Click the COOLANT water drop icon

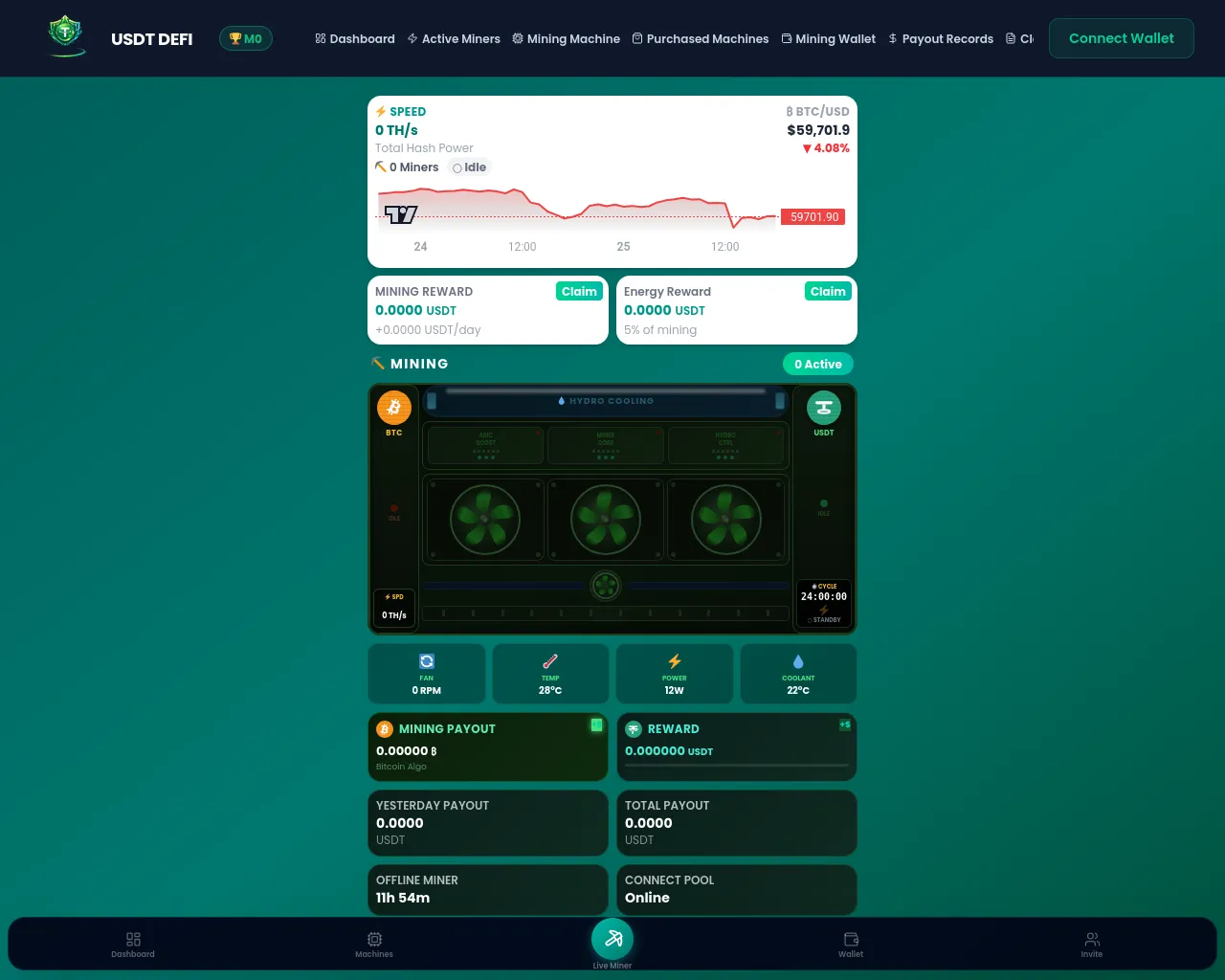pyautogui.click(x=798, y=661)
